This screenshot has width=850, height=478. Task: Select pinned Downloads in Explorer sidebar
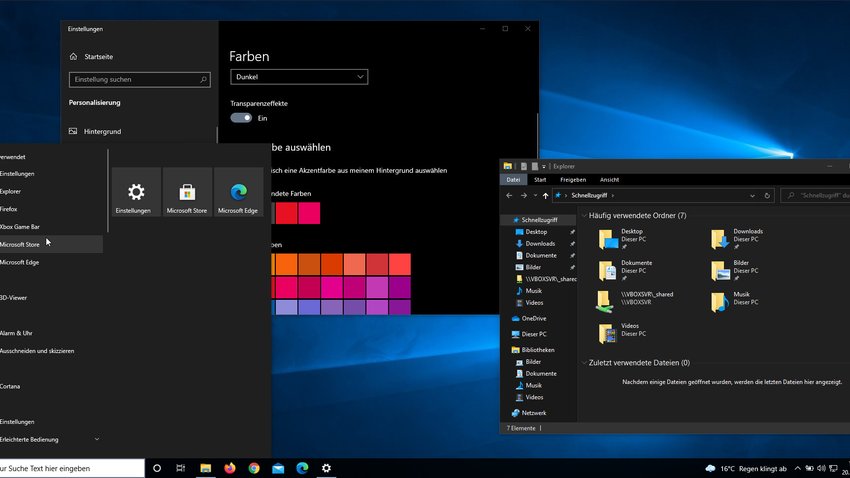tap(538, 244)
